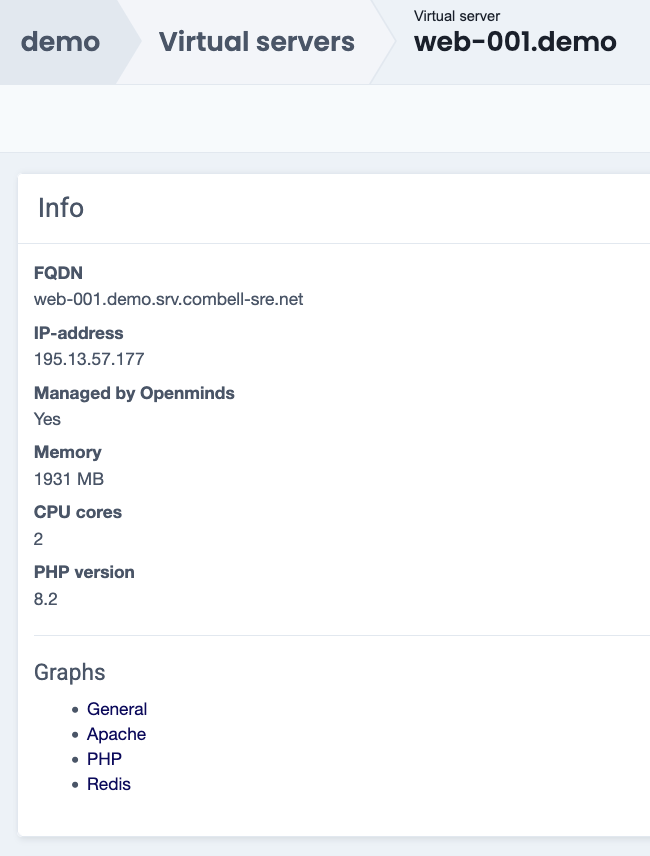Click the CPU cores field label
Viewport: 650px width, 856px height.
click(78, 512)
